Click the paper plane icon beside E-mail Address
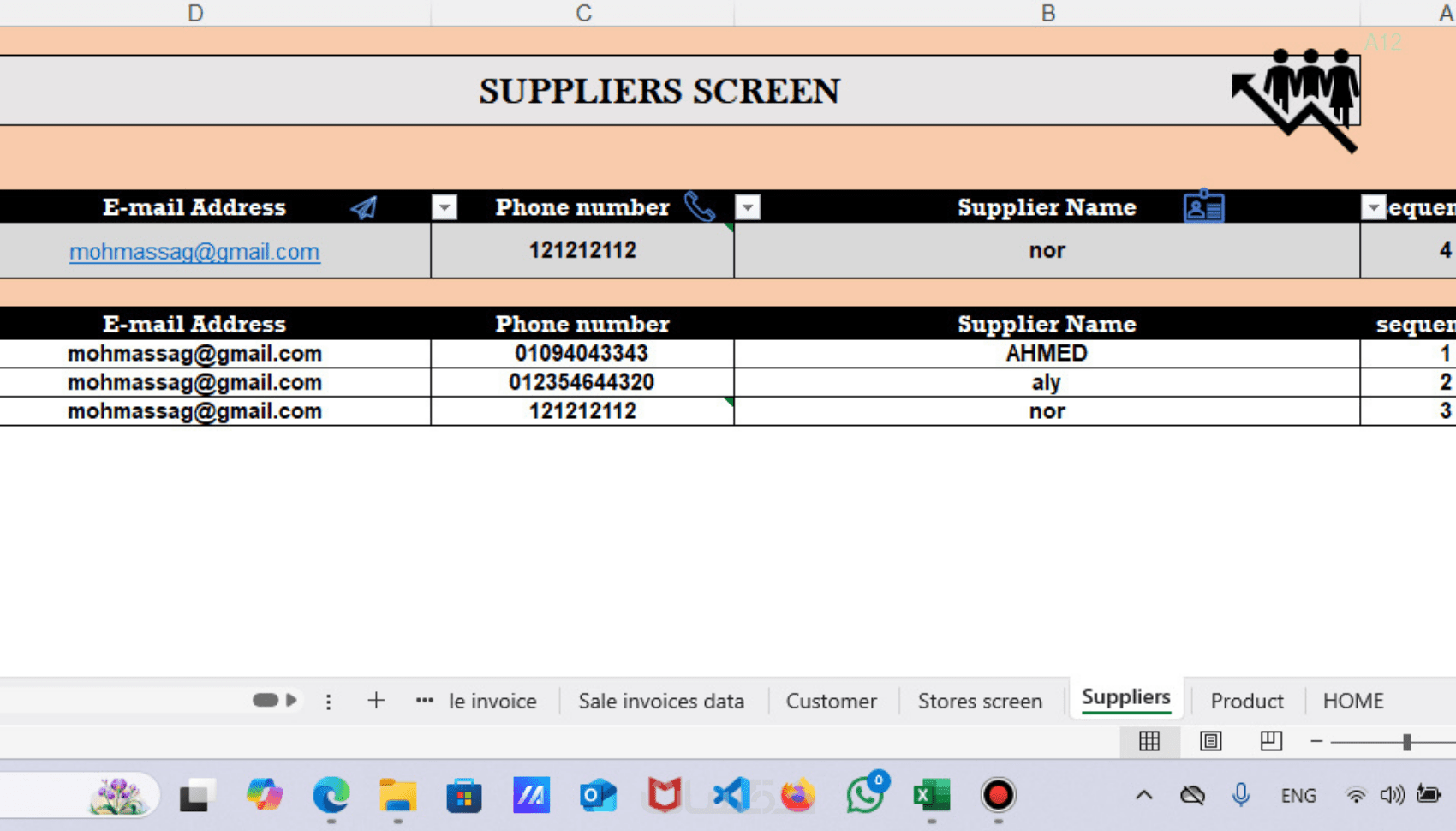The width and height of the screenshot is (1456, 831). (x=364, y=207)
